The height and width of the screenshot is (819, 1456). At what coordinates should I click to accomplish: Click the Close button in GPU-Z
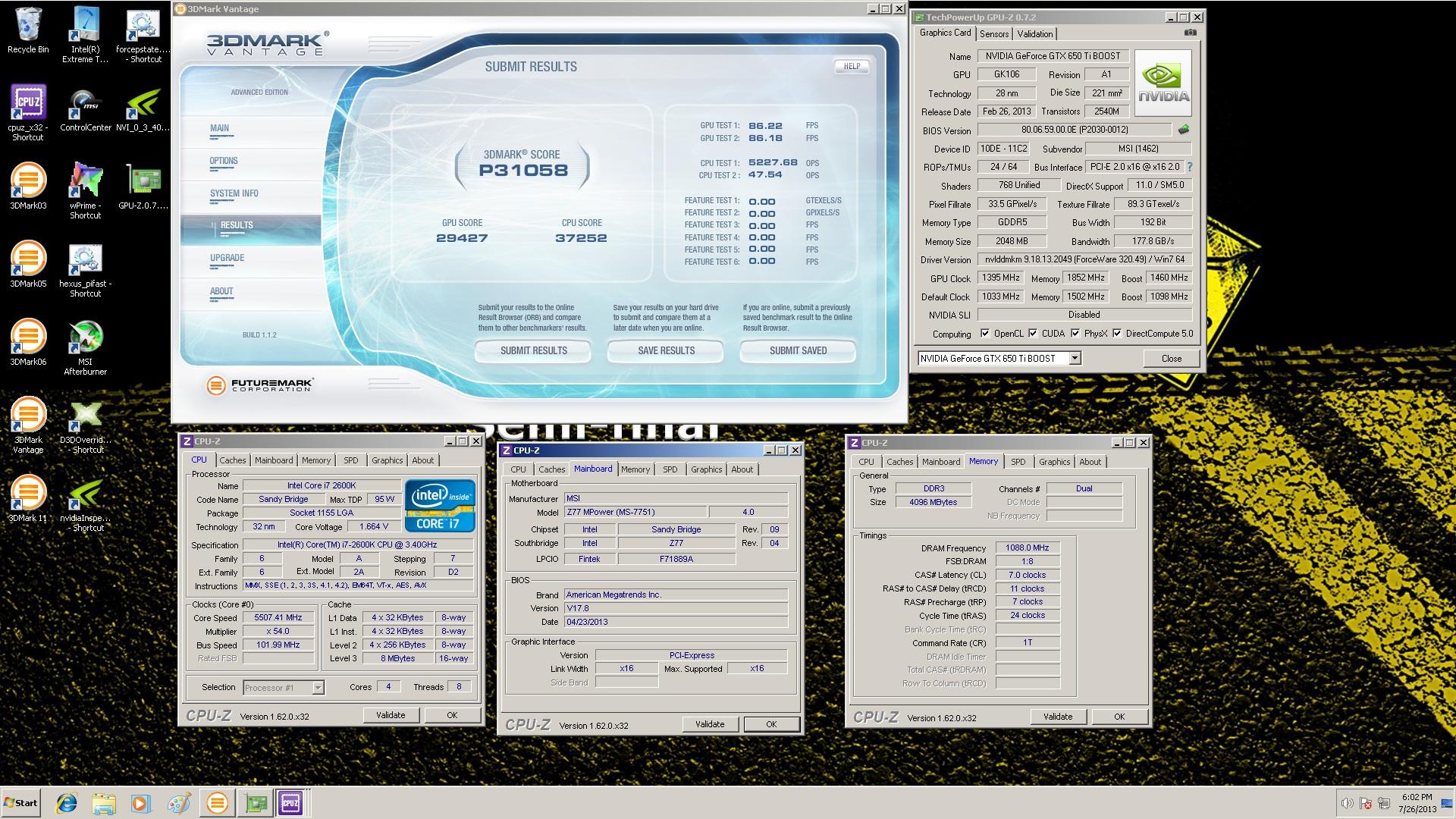coord(1171,359)
